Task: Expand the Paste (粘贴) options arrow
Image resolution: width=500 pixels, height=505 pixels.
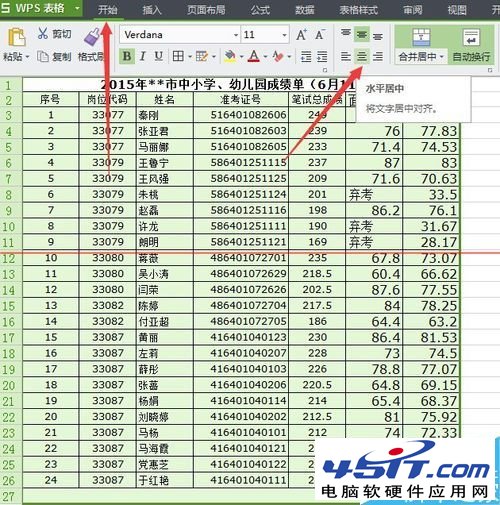Action: point(28,57)
